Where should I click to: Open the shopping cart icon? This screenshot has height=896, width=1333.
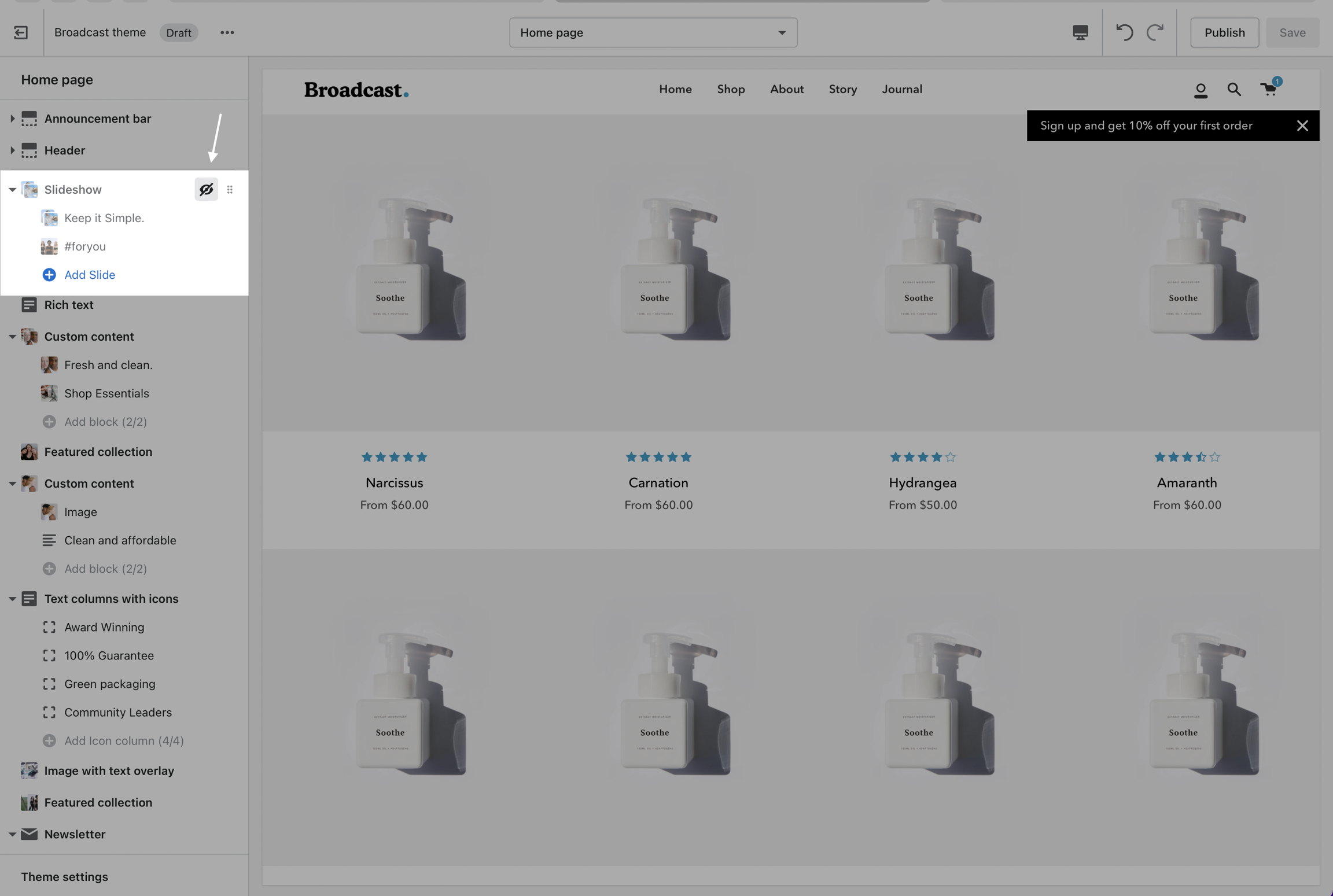[x=1269, y=89]
